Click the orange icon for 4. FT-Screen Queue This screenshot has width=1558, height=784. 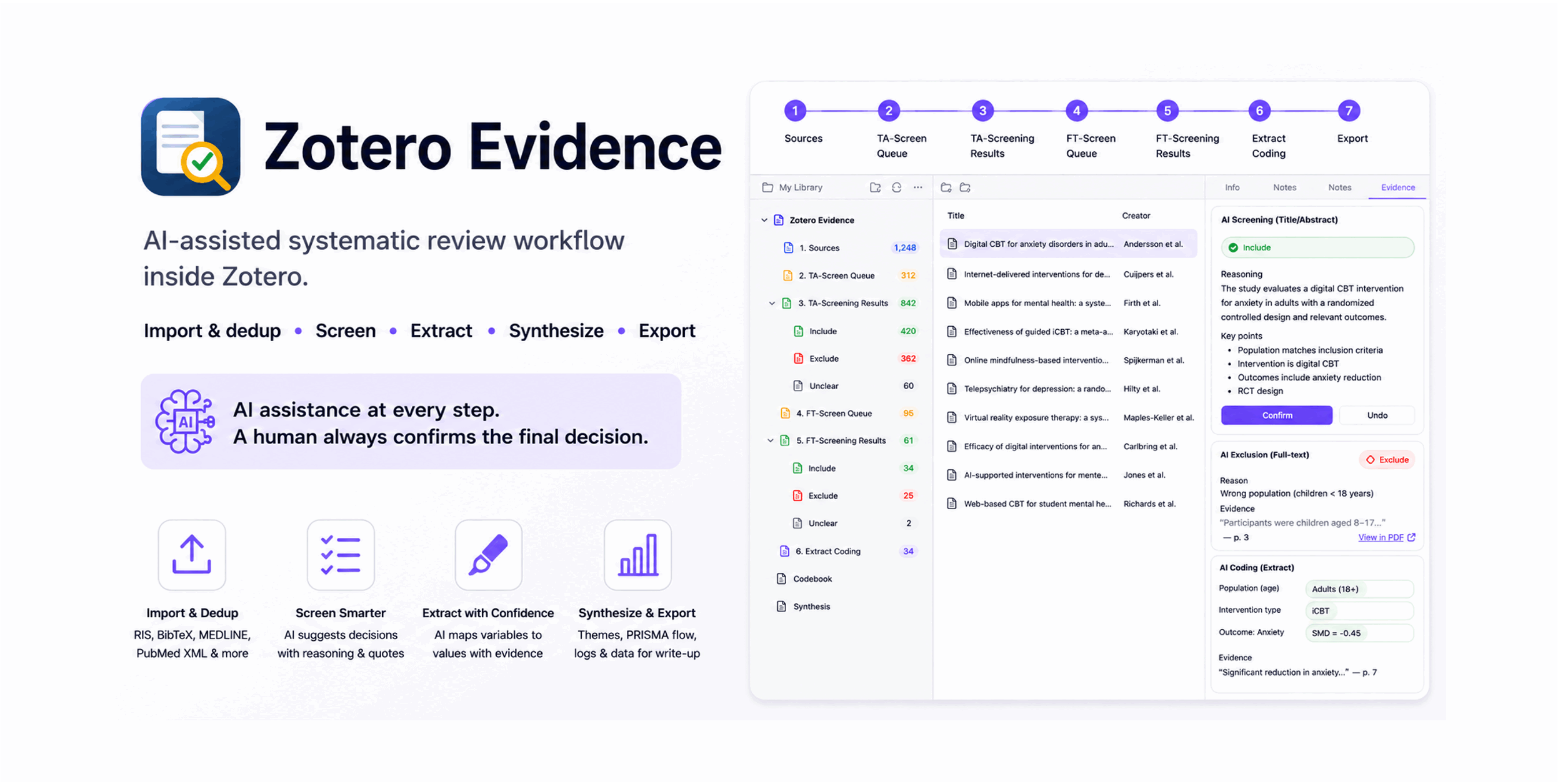(x=785, y=414)
